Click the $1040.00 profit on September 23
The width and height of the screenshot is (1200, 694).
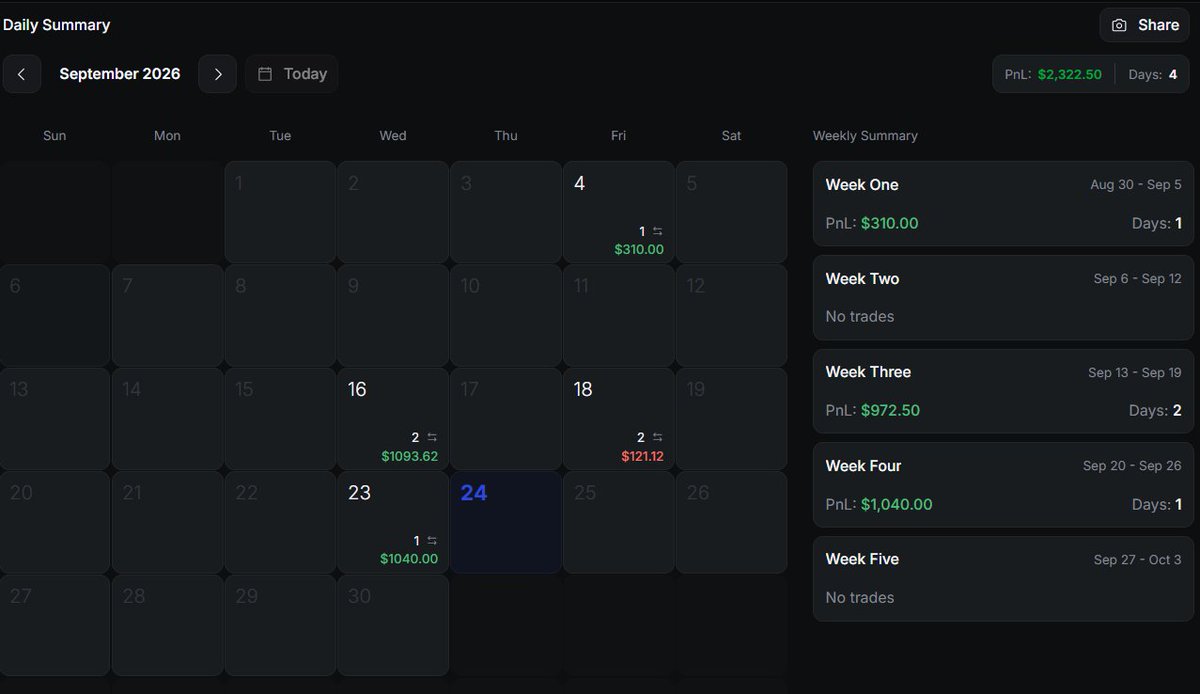click(409, 559)
